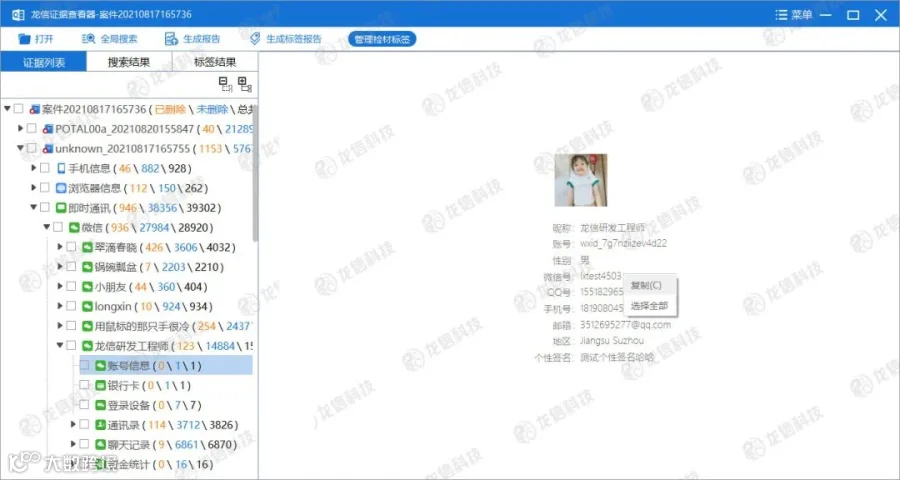
Task: Click icon next to 锅碗瓢盆
Action: [87, 267]
